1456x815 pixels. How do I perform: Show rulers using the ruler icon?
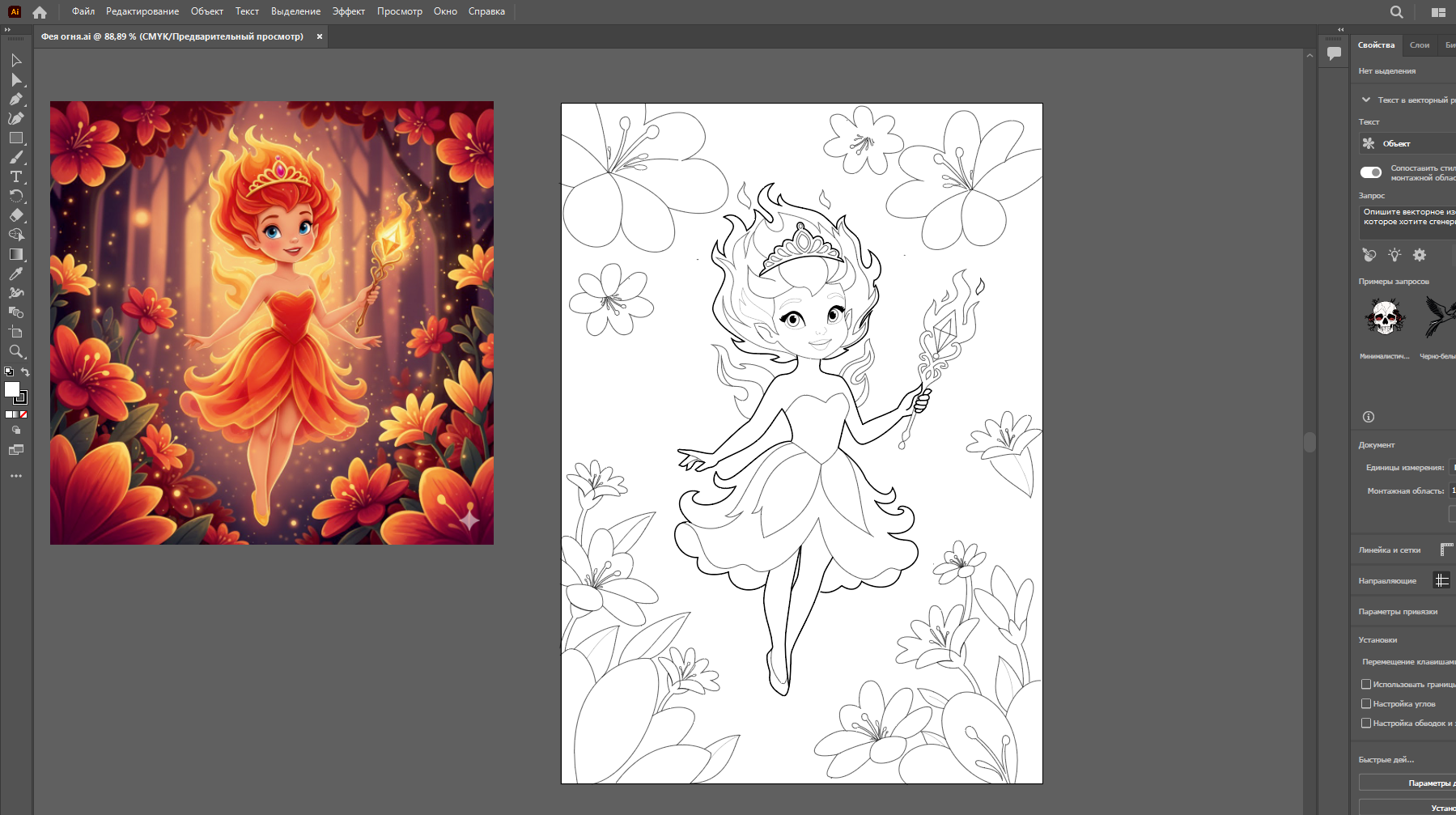[1447, 550]
